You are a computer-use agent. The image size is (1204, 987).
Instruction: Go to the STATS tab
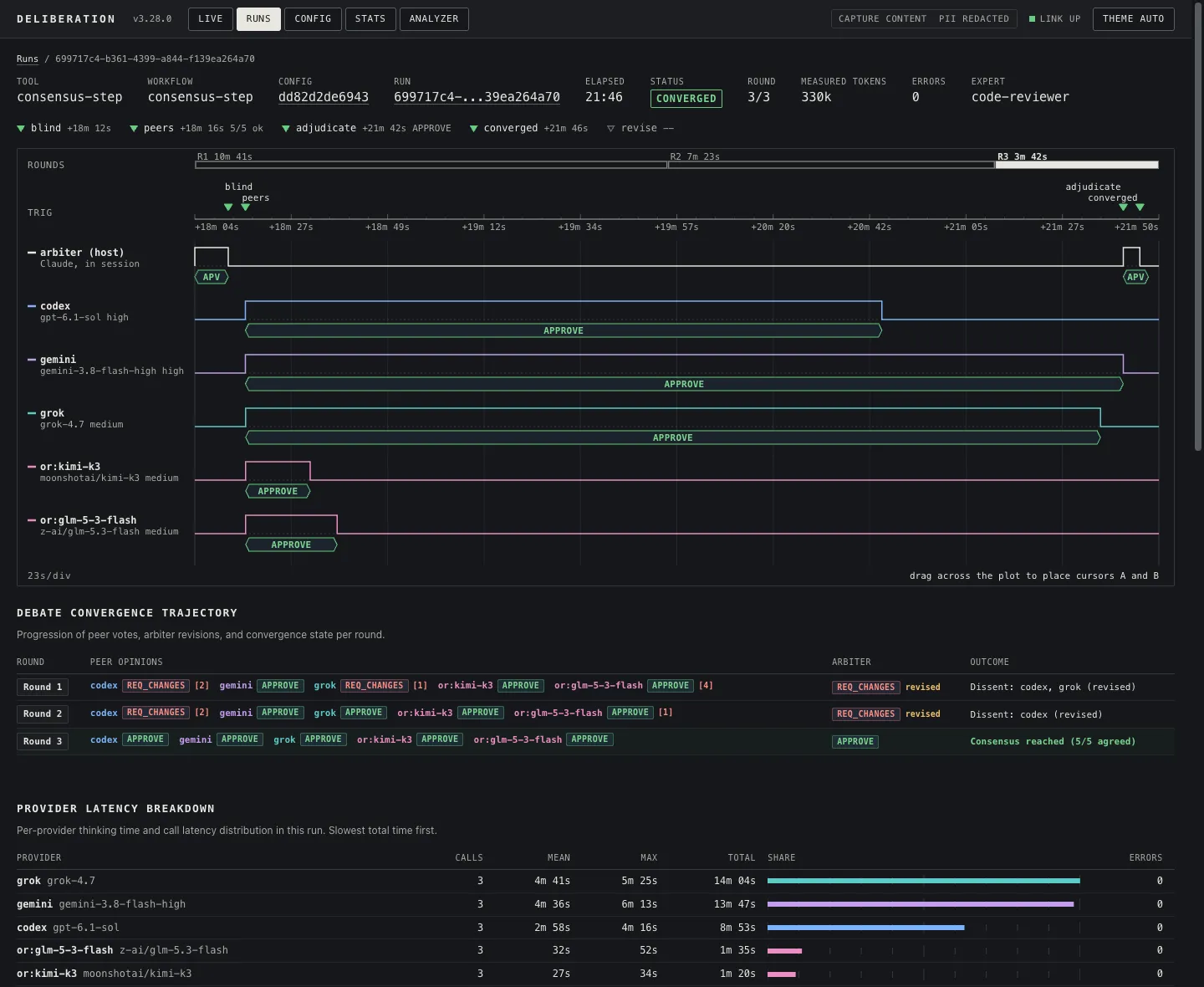pyautogui.click(x=370, y=19)
